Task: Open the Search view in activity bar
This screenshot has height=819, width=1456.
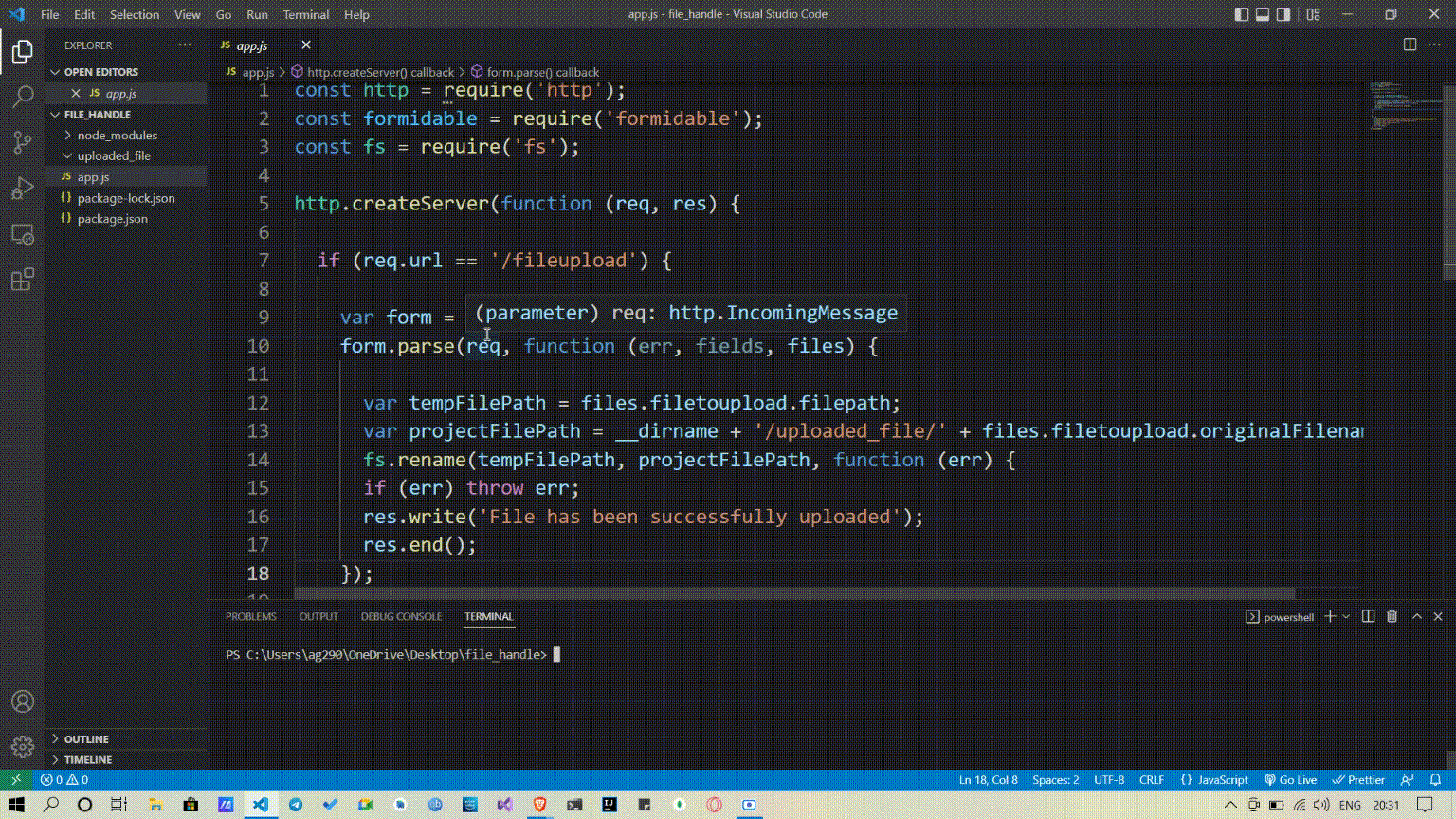Action: [x=23, y=97]
